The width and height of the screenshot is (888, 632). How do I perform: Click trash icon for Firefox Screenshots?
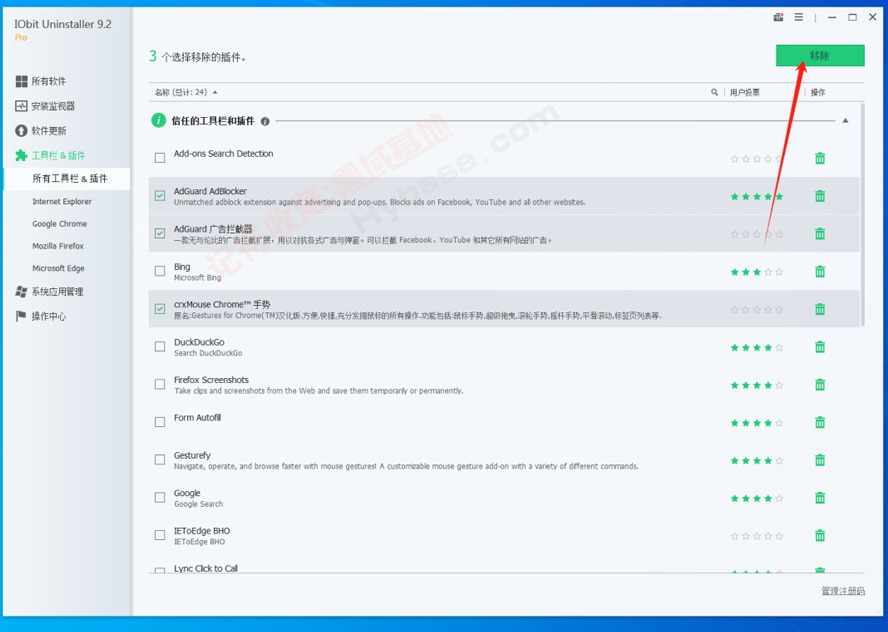click(x=820, y=385)
